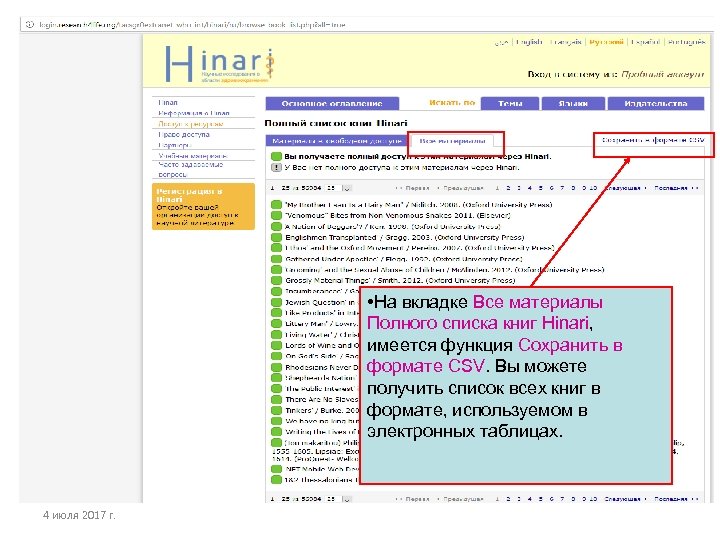720x540 pixels.
Task: Click Сохранить в формате CSV link
Action: coord(653,140)
